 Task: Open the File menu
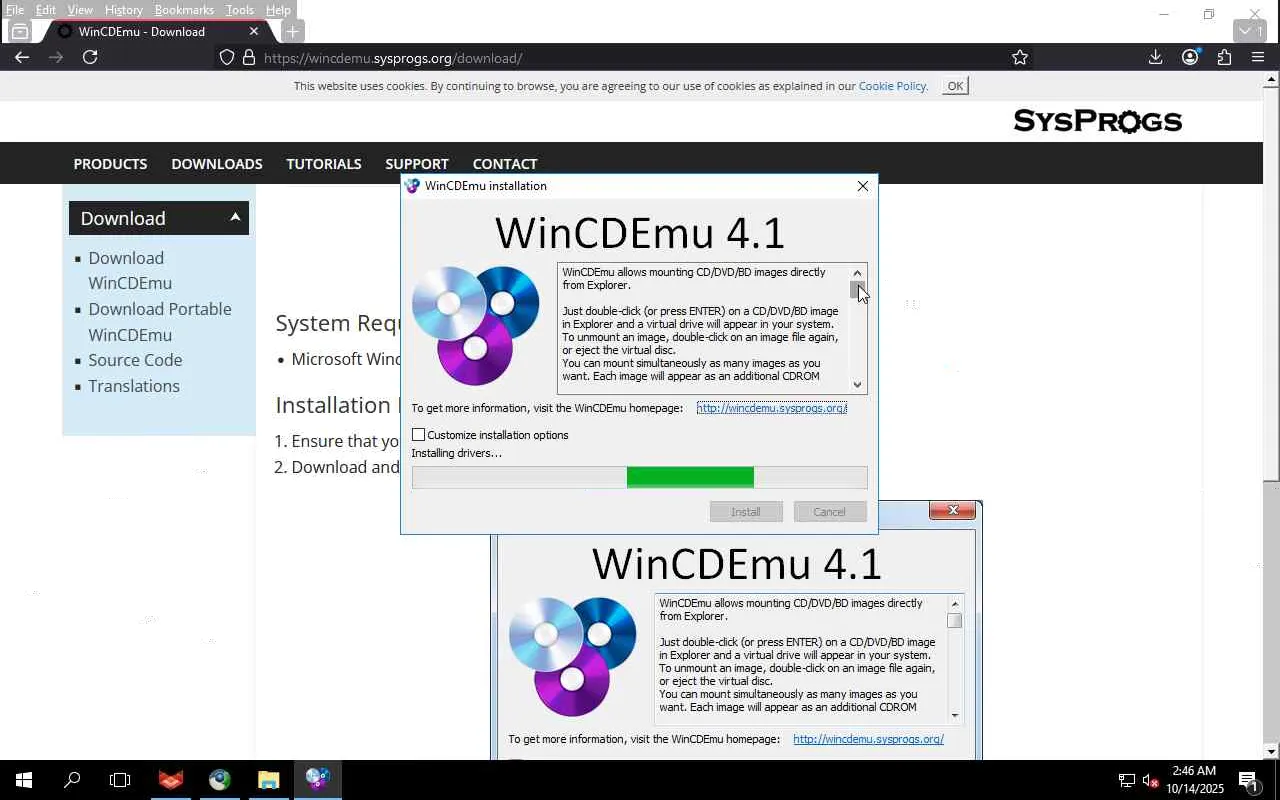(15, 10)
